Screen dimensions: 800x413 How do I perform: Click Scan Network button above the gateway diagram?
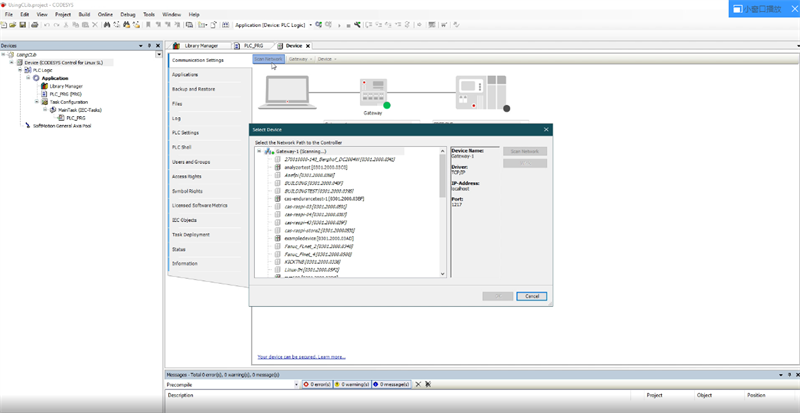tap(268, 59)
